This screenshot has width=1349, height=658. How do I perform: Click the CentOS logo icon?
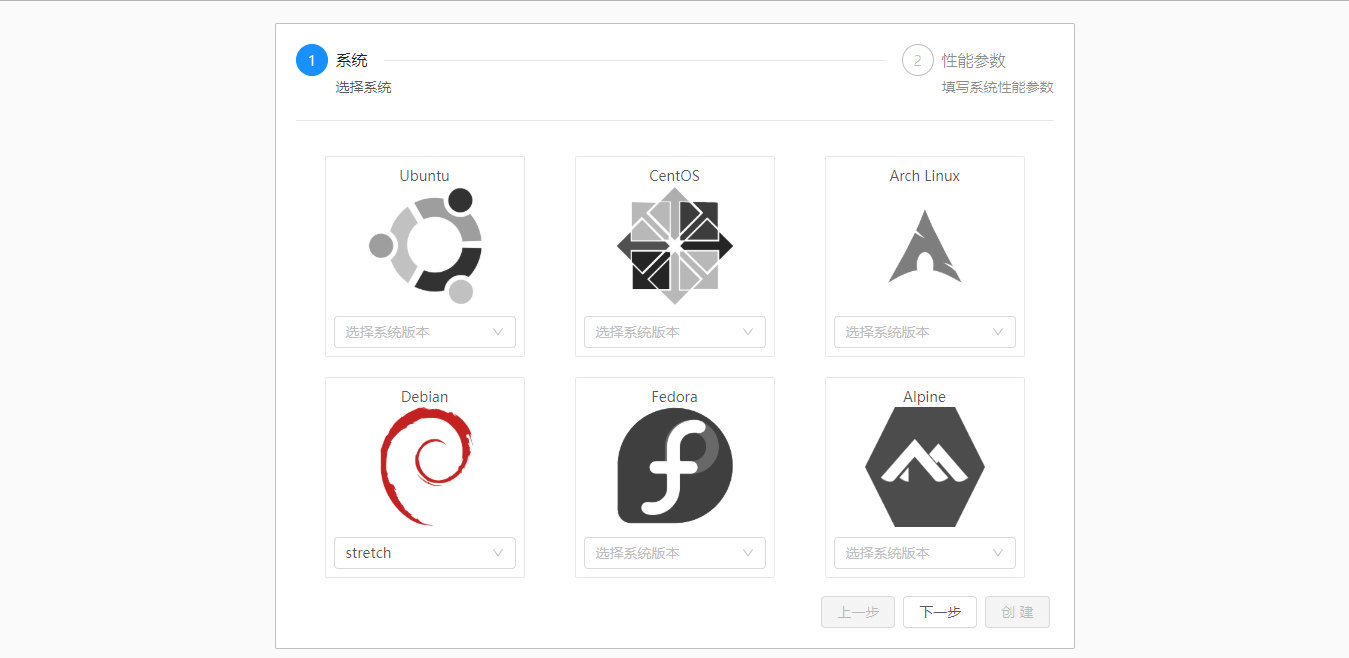pos(675,246)
